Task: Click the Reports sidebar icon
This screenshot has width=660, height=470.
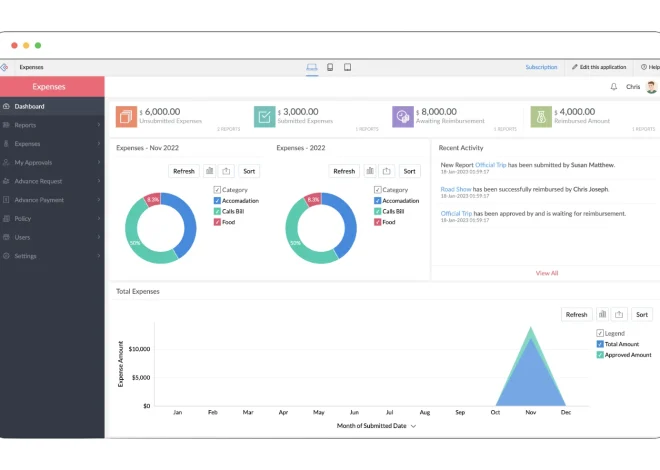Action: coord(6,125)
